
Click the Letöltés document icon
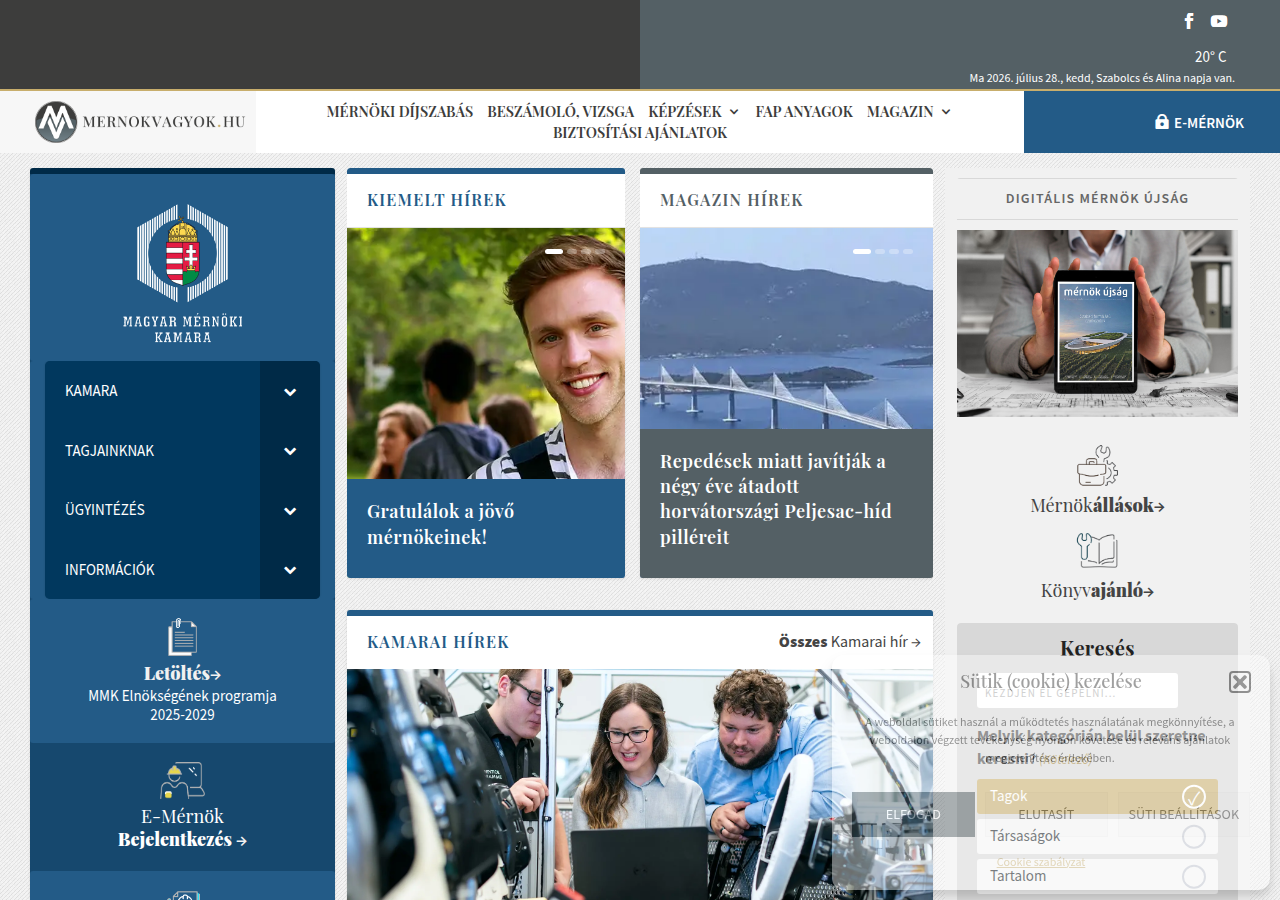[x=182, y=637]
